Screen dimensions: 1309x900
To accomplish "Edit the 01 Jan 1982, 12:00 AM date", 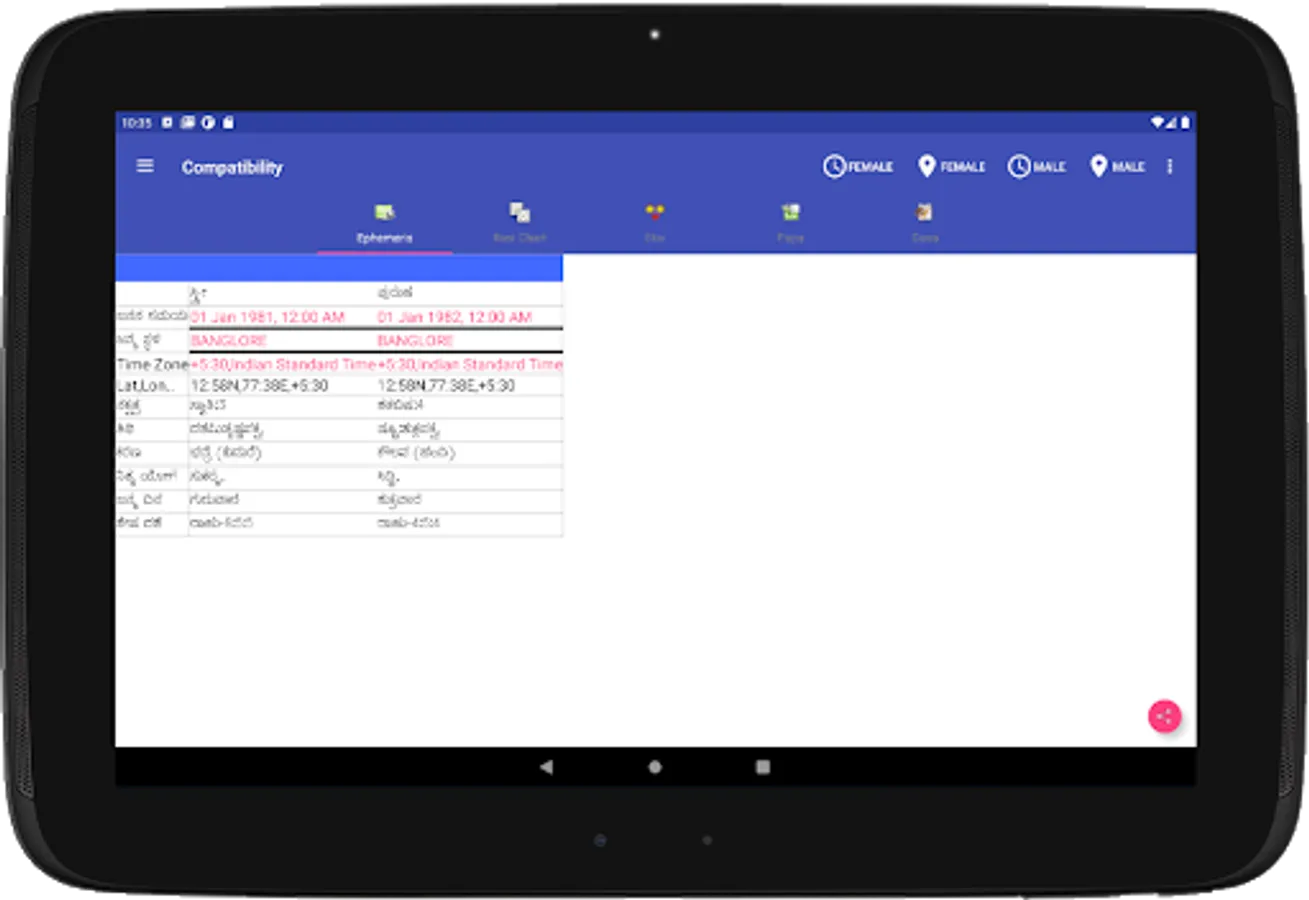I will click(455, 317).
